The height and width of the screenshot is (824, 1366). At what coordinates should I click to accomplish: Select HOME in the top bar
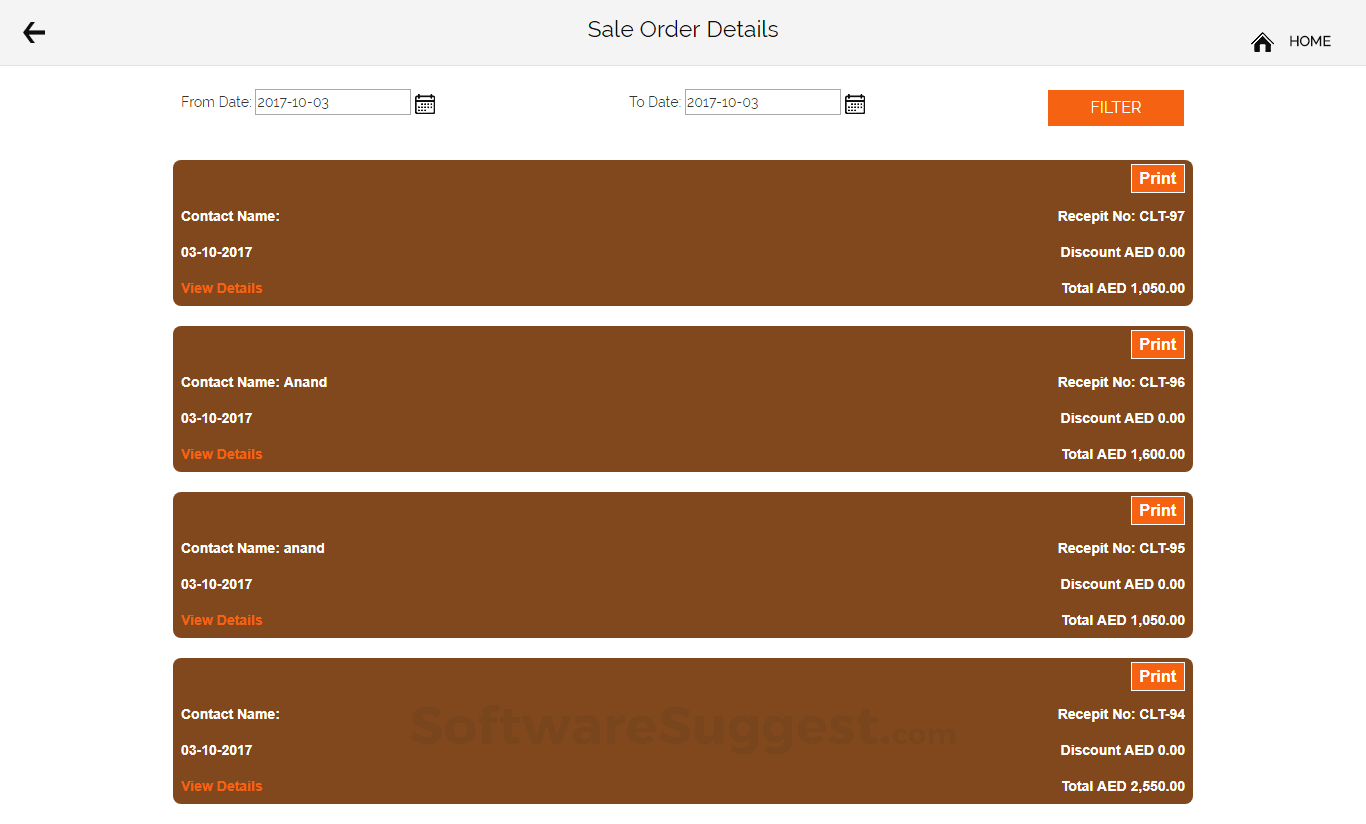(x=1310, y=41)
